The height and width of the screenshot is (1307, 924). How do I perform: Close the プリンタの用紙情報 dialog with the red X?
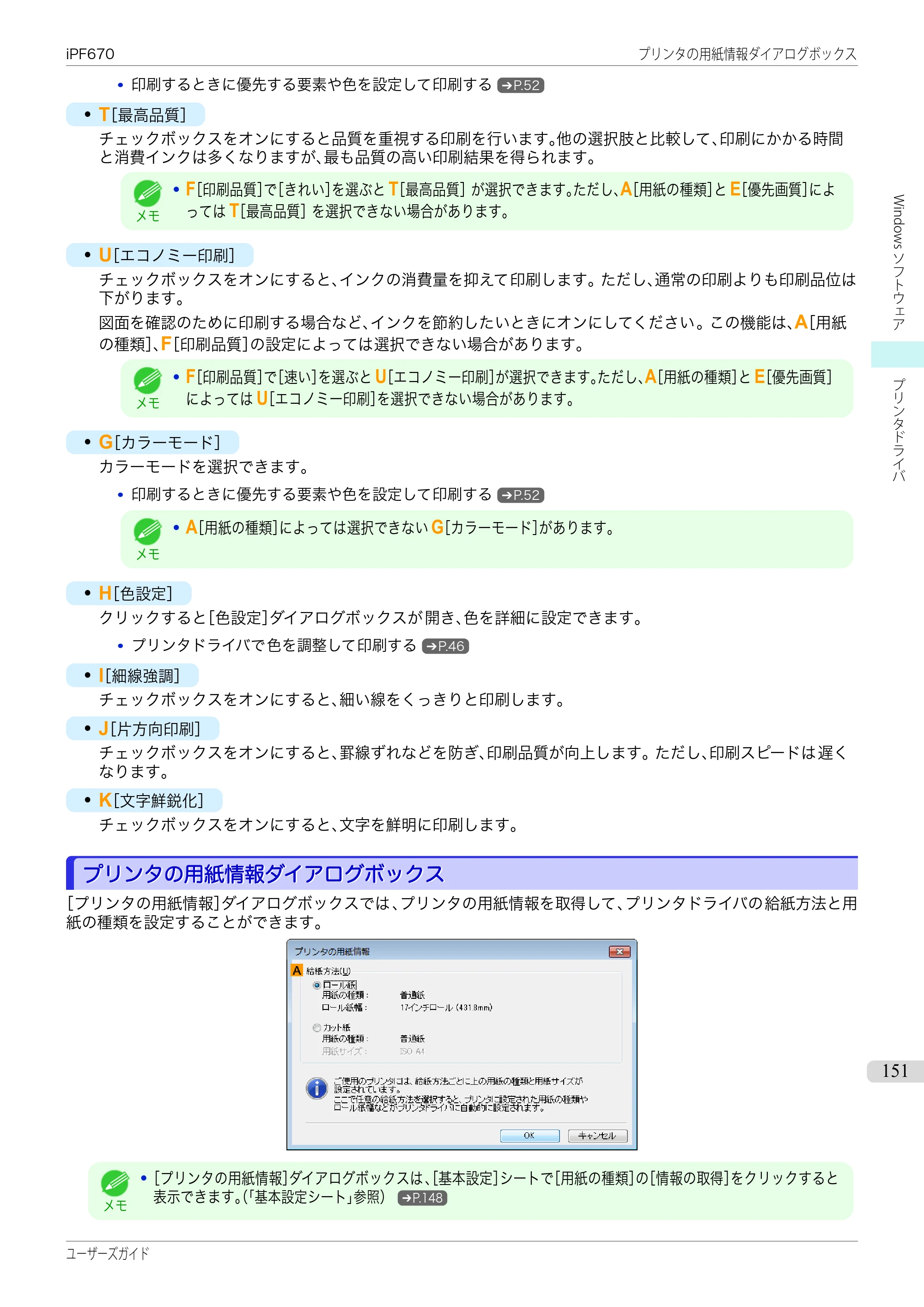click(620, 952)
